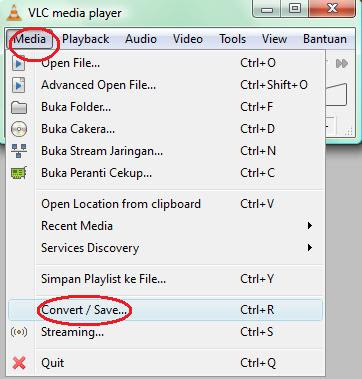362x379 pixels.
Task: Click the Streaming broadcast icon
Action: click(x=19, y=332)
